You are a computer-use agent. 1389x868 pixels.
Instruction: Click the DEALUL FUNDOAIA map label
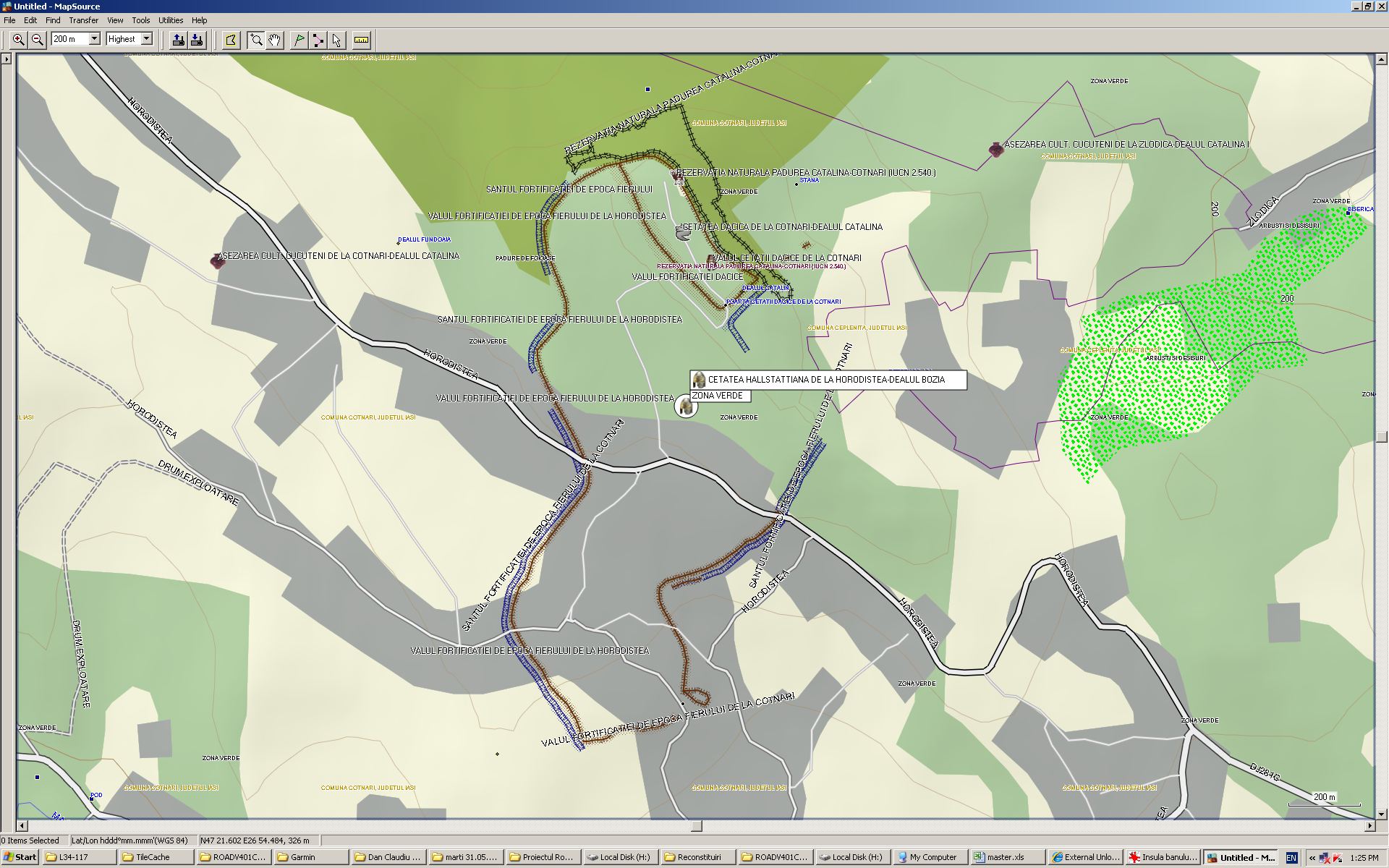pos(424,239)
